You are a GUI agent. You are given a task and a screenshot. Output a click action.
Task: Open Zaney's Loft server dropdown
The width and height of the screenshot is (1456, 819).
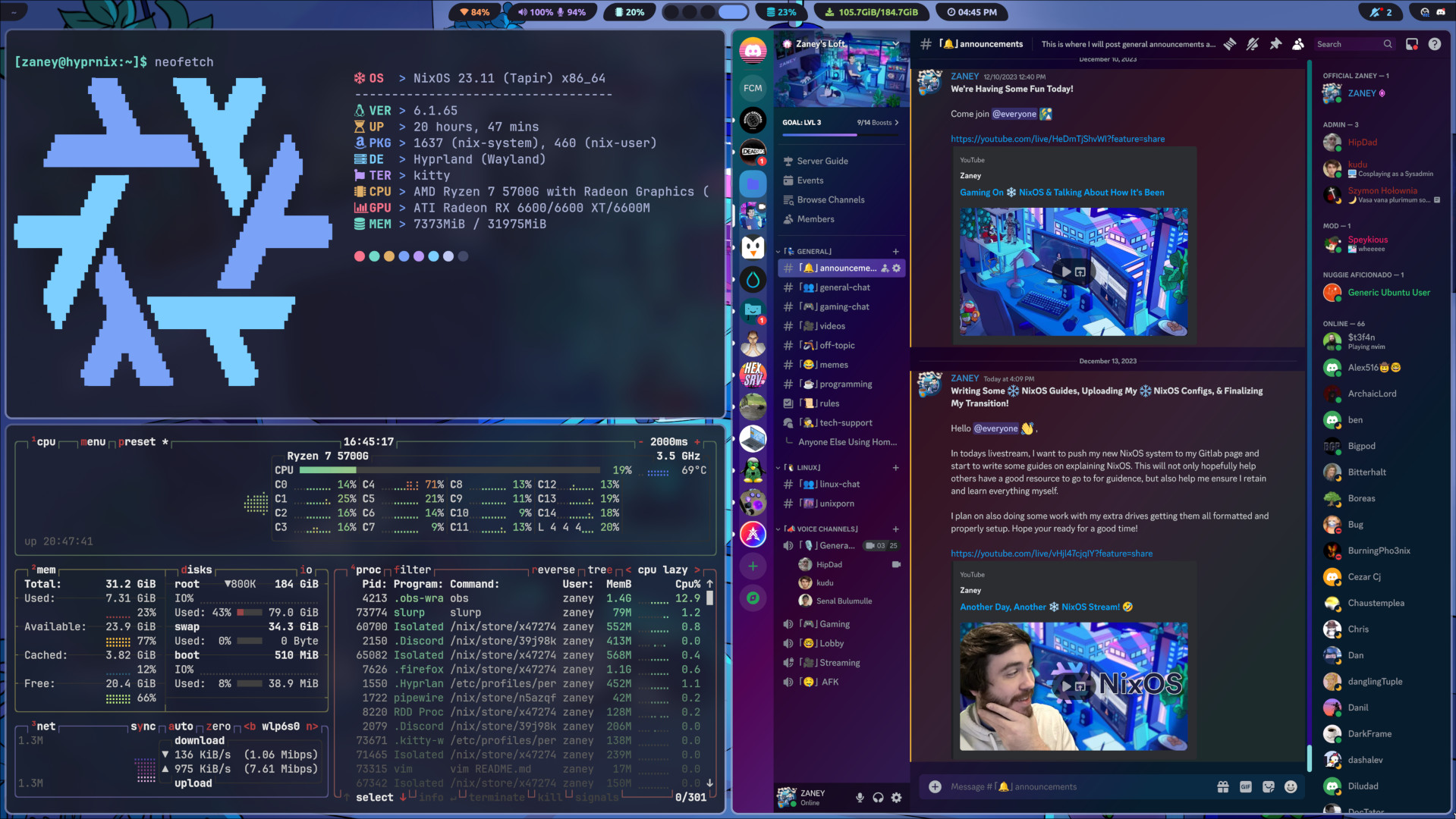pyautogui.click(x=841, y=44)
